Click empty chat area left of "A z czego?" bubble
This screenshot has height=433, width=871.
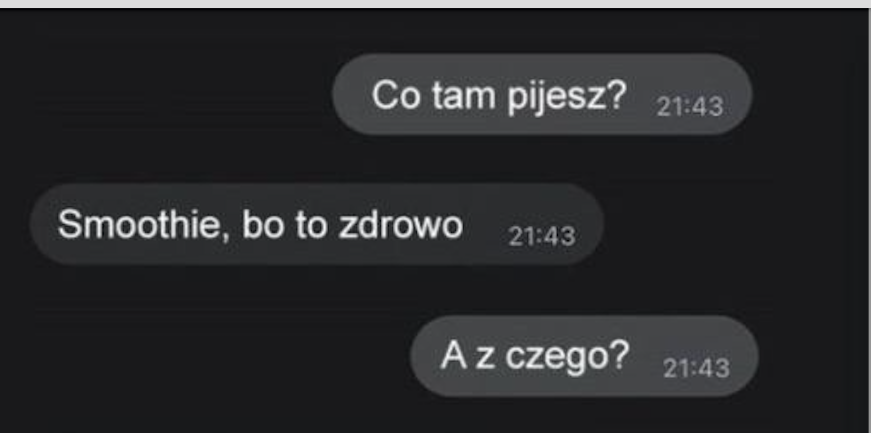pyautogui.click(x=206, y=356)
